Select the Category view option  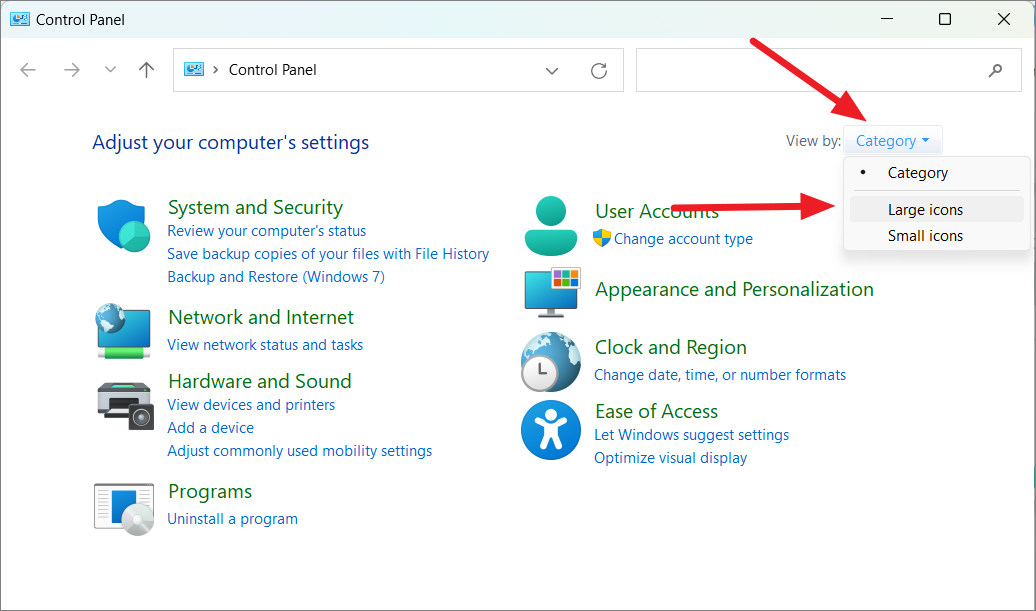point(917,172)
